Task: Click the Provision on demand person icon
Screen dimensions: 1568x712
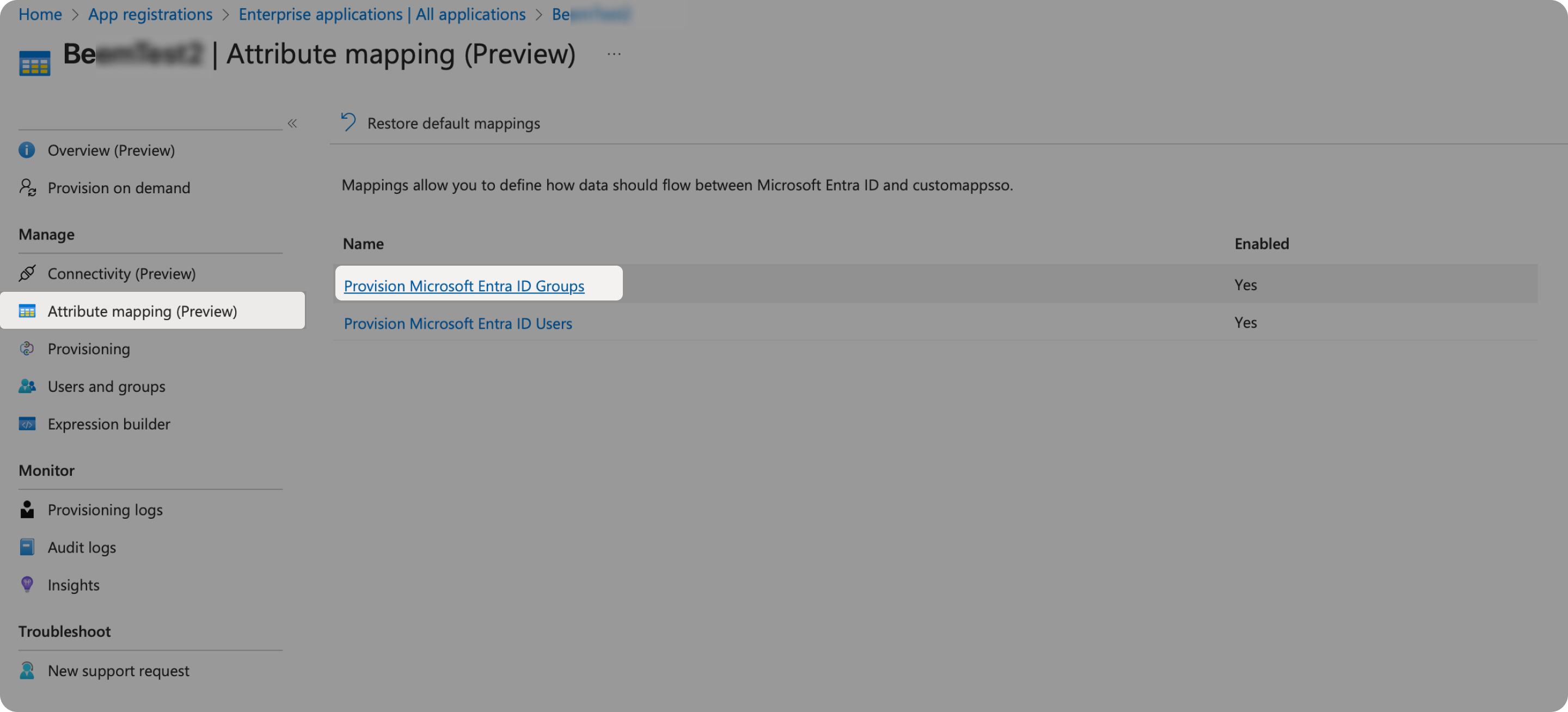Action: [27, 187]
